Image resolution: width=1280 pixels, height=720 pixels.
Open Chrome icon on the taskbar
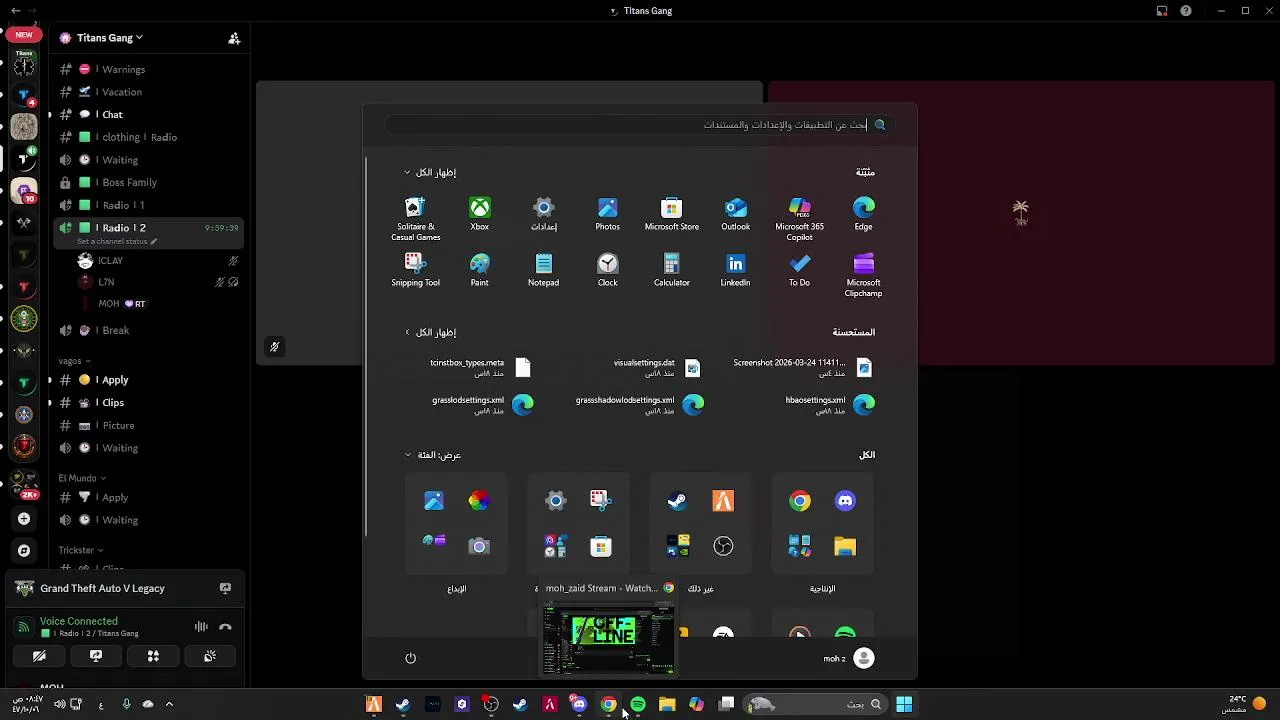608,705
